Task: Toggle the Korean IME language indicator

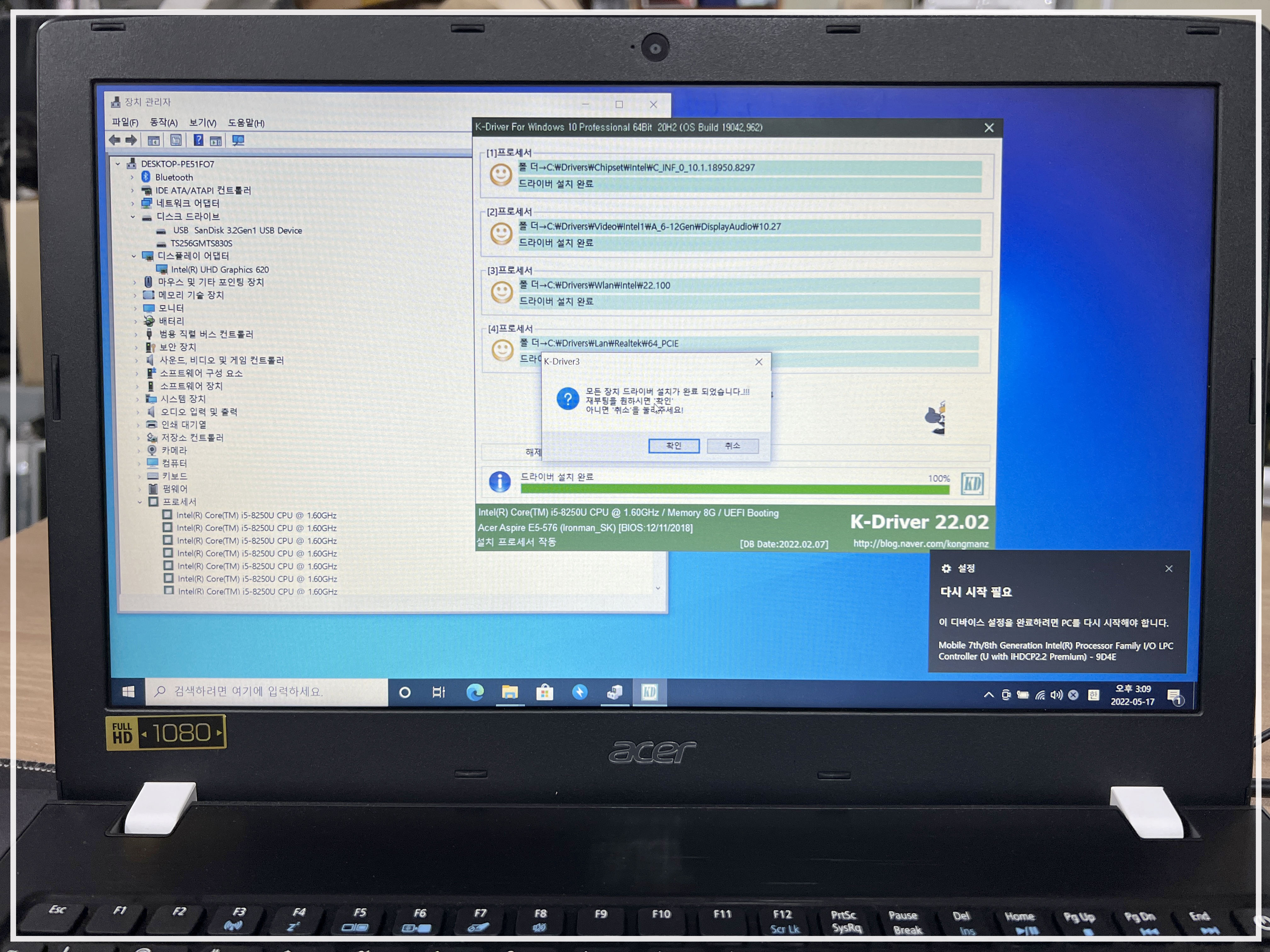Action: pyautogui.click(x=1094, y=695)
